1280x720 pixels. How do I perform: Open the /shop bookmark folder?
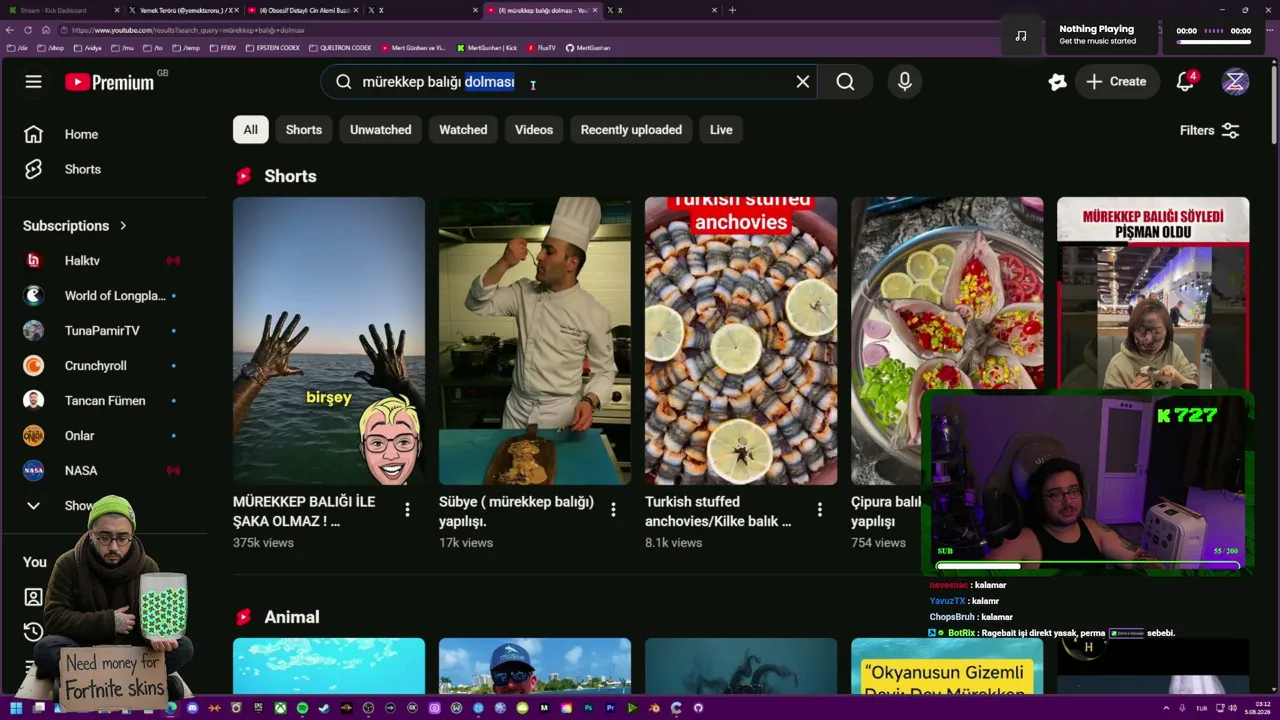(51, 48)
